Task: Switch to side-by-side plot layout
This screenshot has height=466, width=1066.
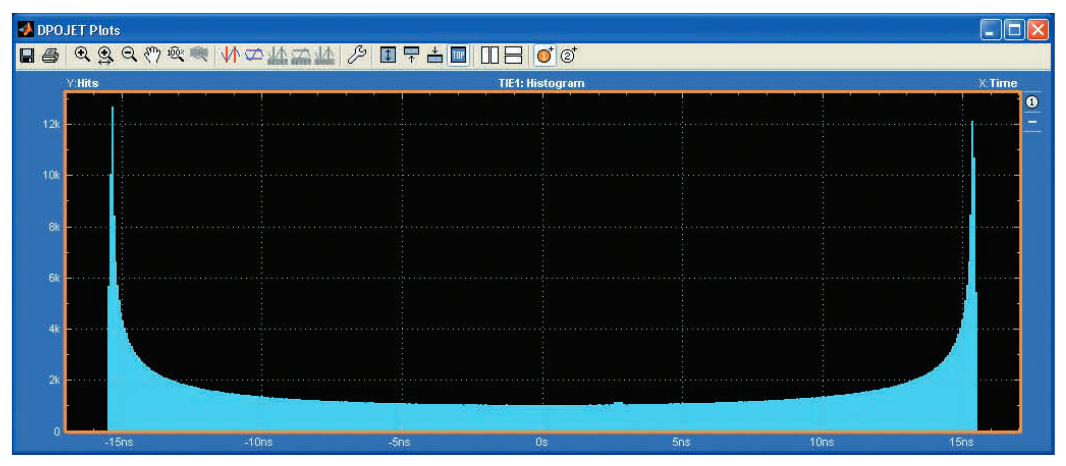Action: 490,57
